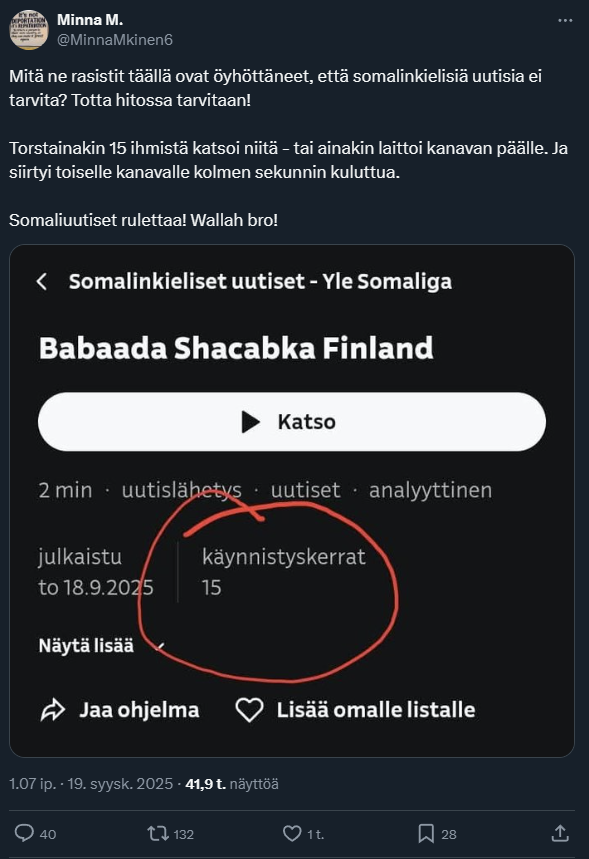Open the share upload arrow icon
The height and width of the screenshot is (859, 589).
tap(560, 833)
